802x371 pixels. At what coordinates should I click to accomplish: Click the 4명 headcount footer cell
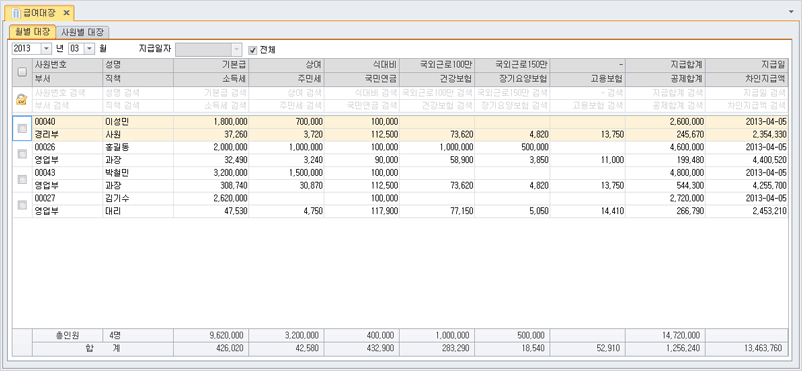tap(138, 336)
